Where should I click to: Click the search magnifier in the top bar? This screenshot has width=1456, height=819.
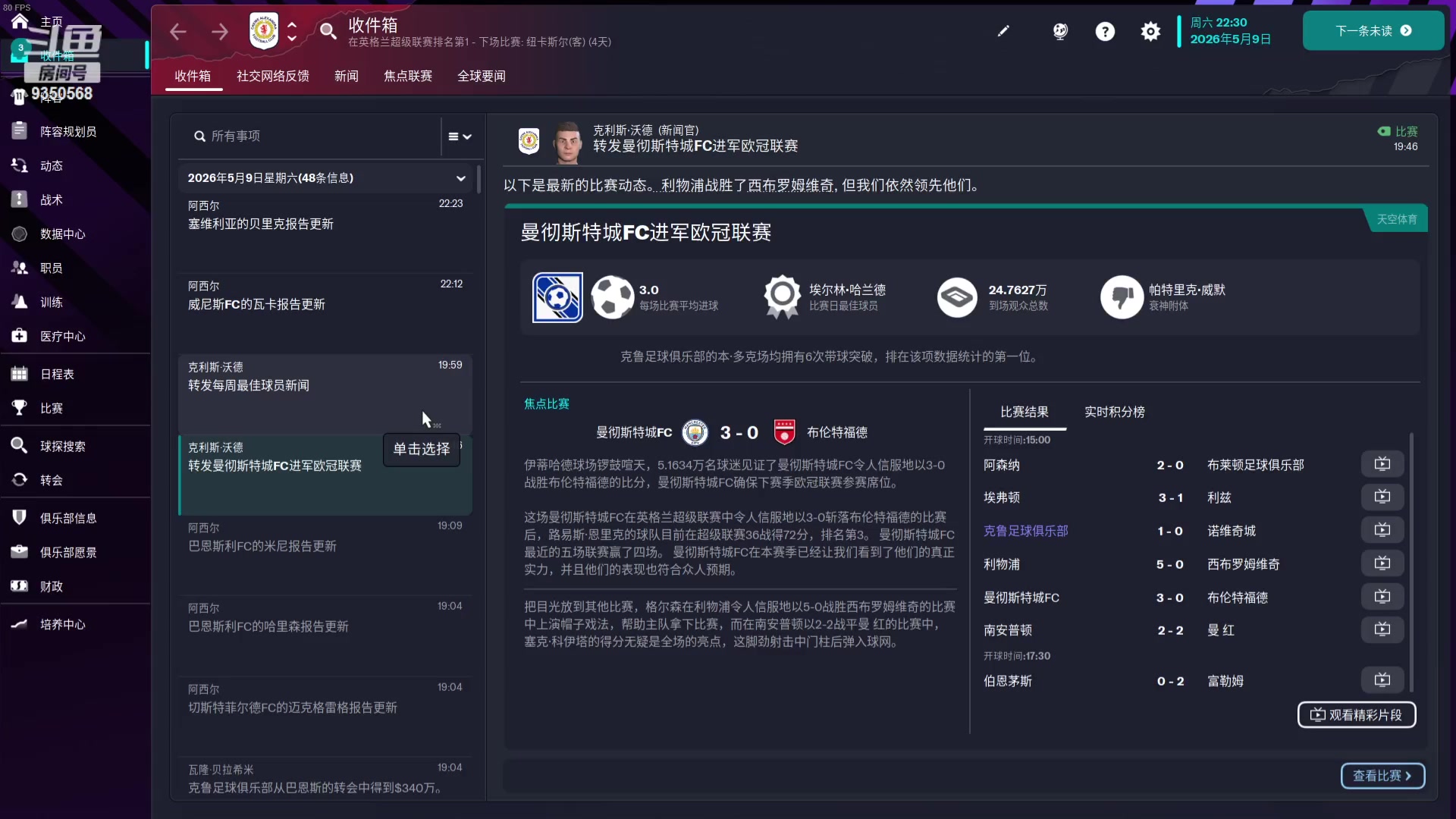tap(328, 32)
